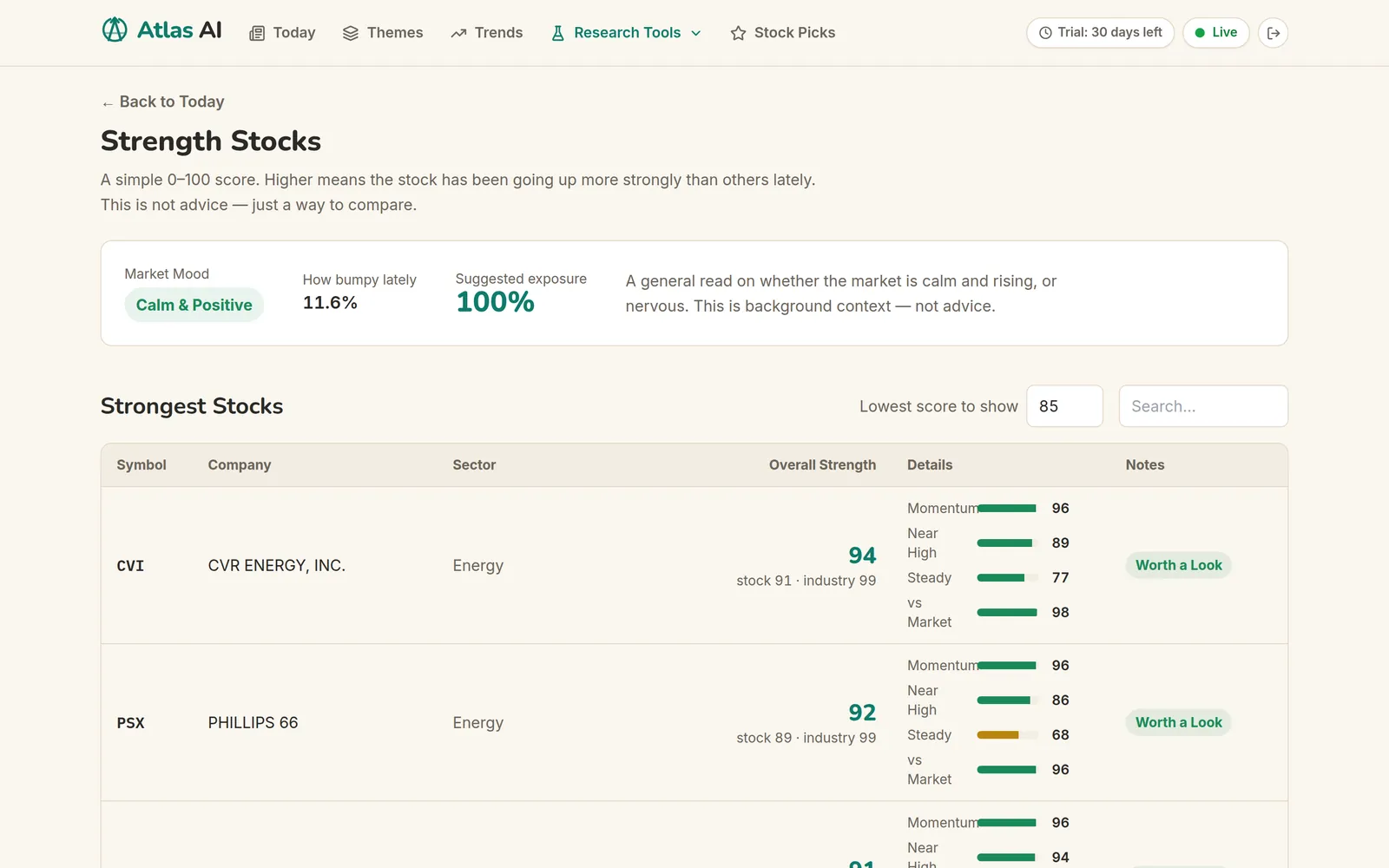Click PSX amber Steady strength bar
This screenshot has height=868, width=1389.
[1007, 735]
